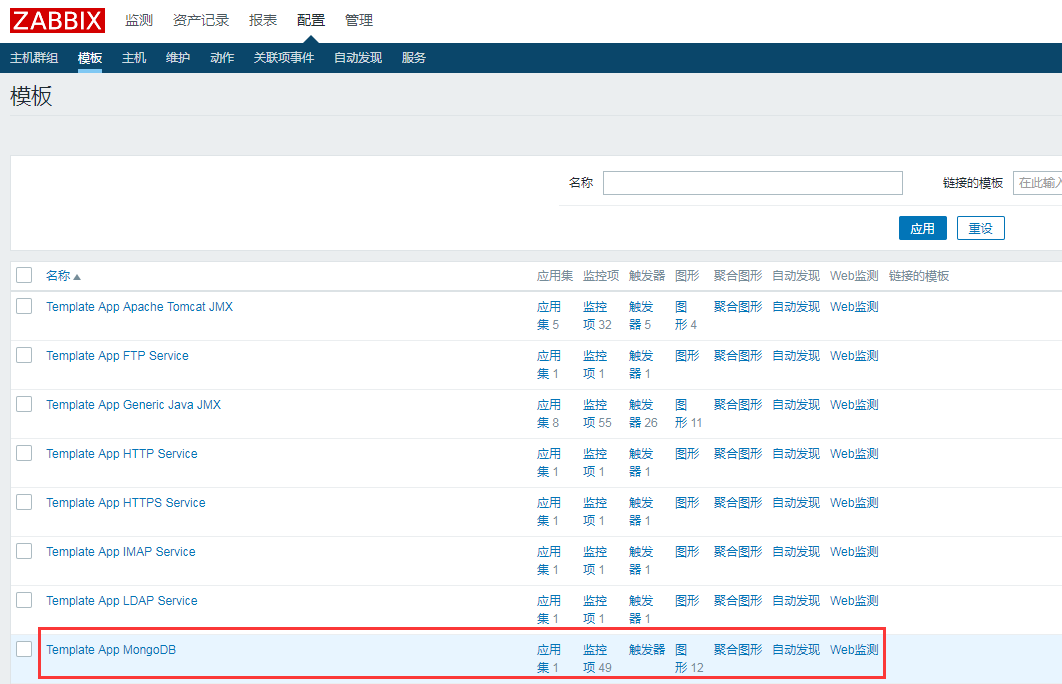Open Template App MongoDB link
This screenshot has width=1062, height=684.
pos(111,649)
